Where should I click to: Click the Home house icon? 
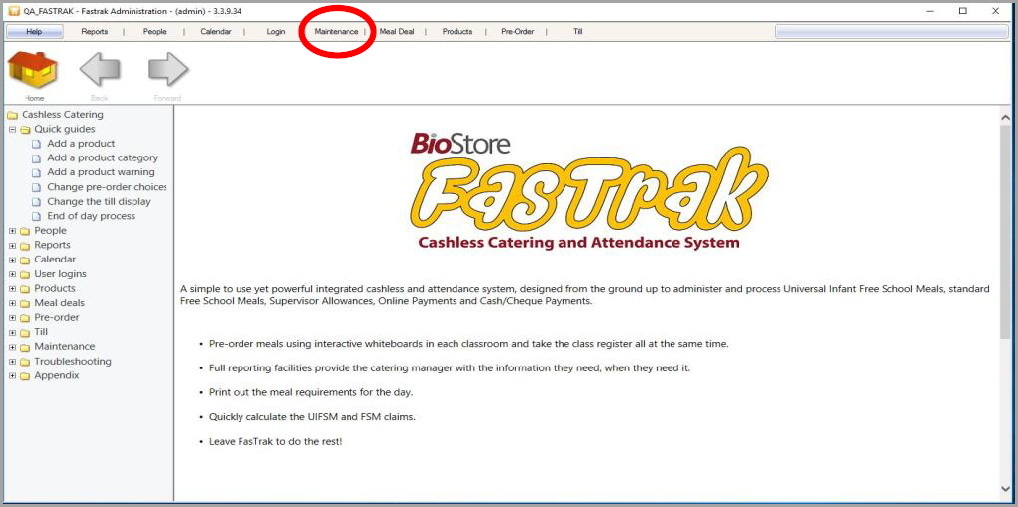32,70
